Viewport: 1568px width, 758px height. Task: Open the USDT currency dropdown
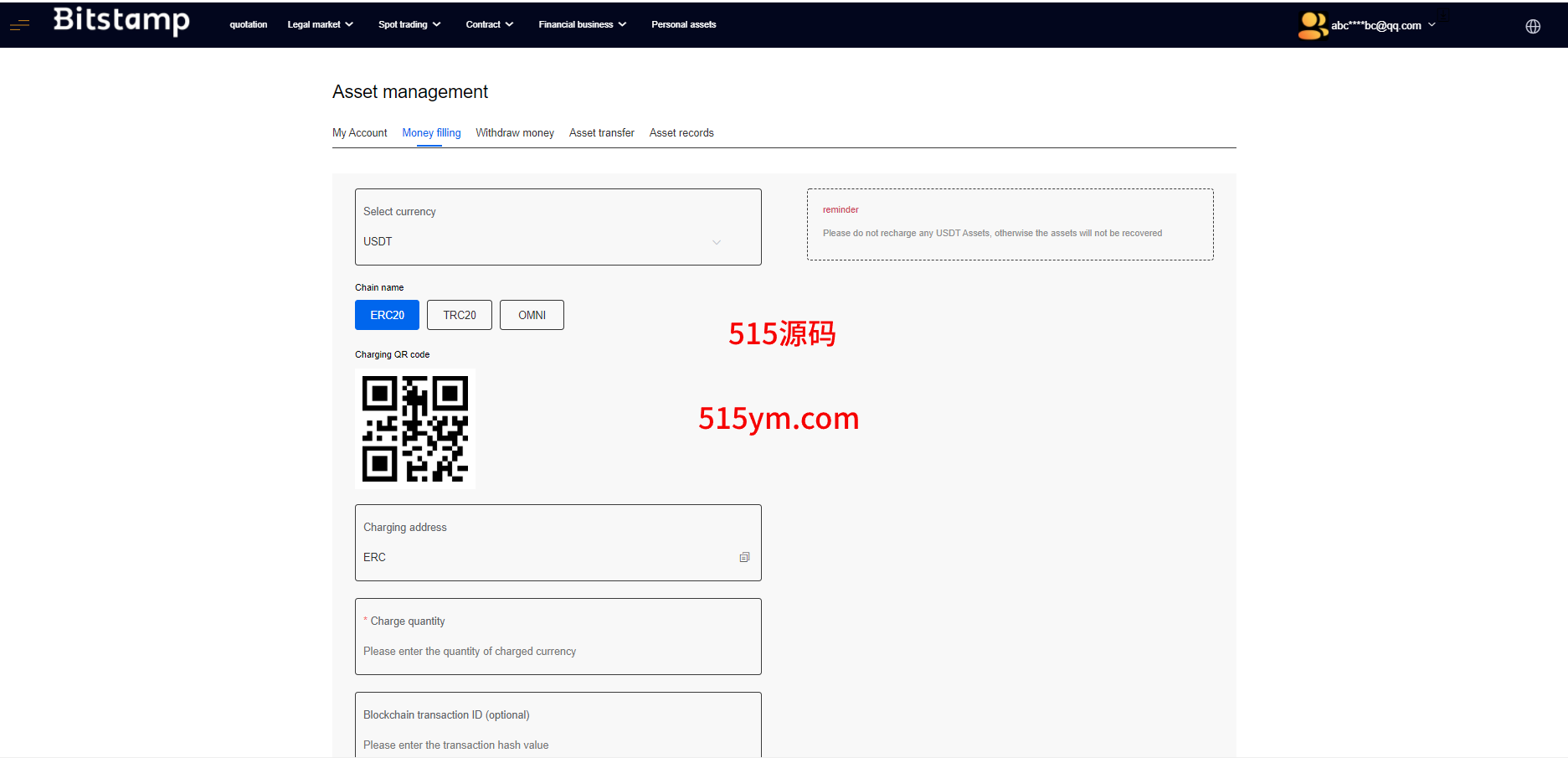(558, 241)
